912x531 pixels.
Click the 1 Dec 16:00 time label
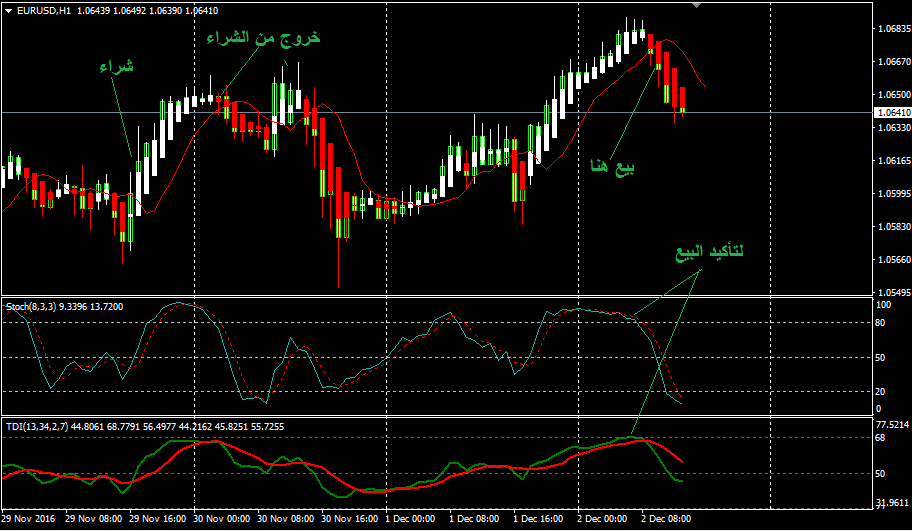(539, 518)
